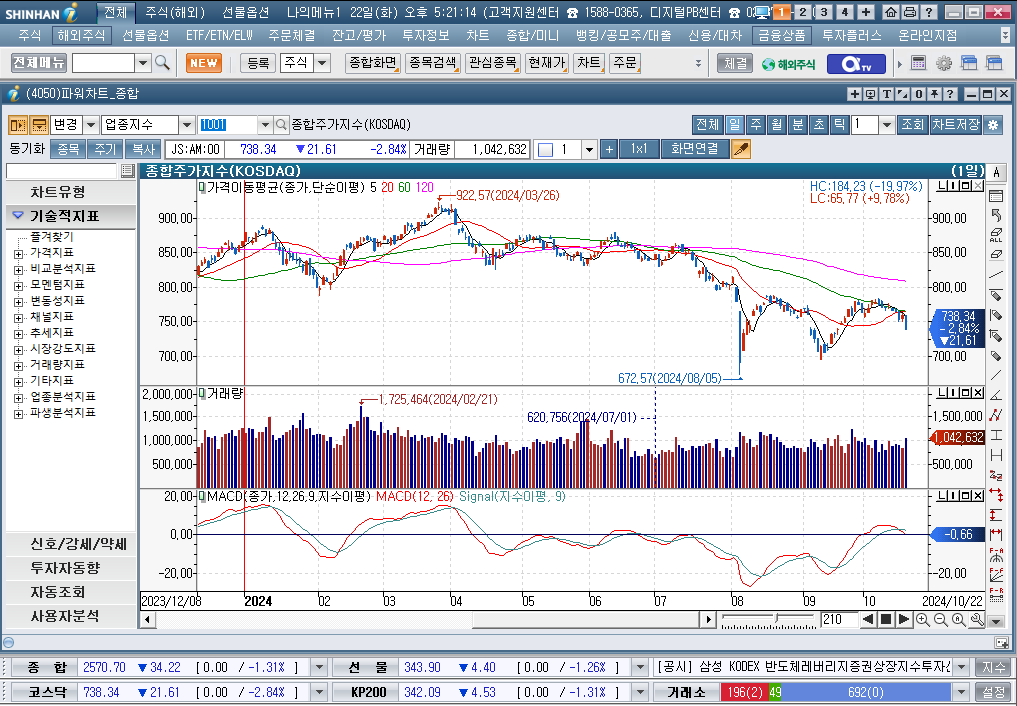This screenshot has width=1017, height=706.
Task: Click the Erase ALL drawing tool
Action: [x=996, y=235]
